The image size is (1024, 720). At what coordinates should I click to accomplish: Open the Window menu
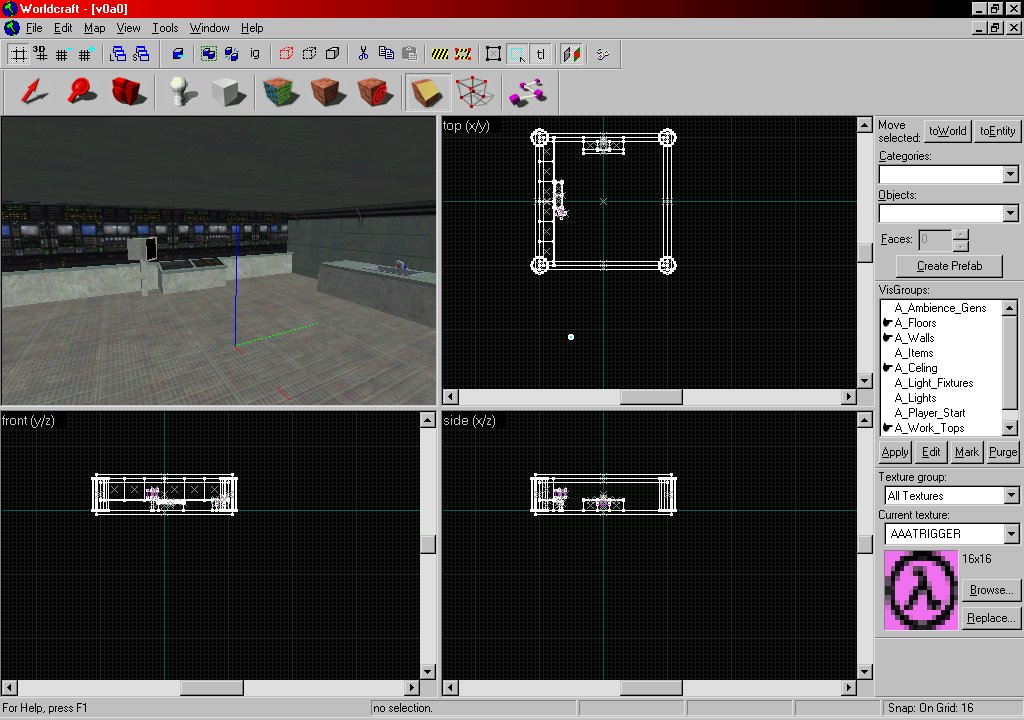pos(210,28)
